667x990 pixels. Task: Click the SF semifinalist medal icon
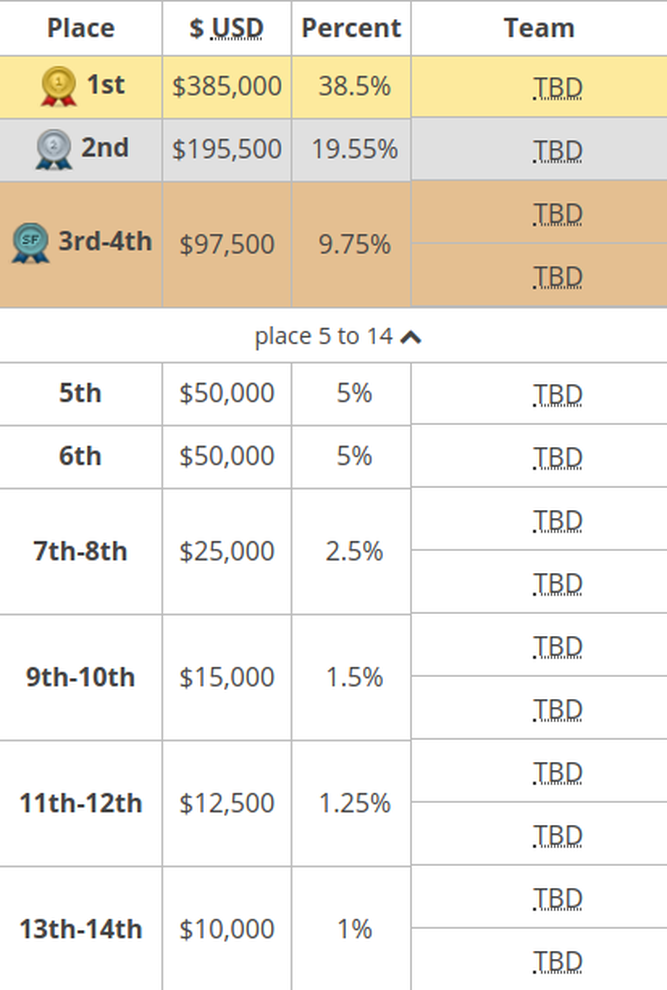coord(30,242)
